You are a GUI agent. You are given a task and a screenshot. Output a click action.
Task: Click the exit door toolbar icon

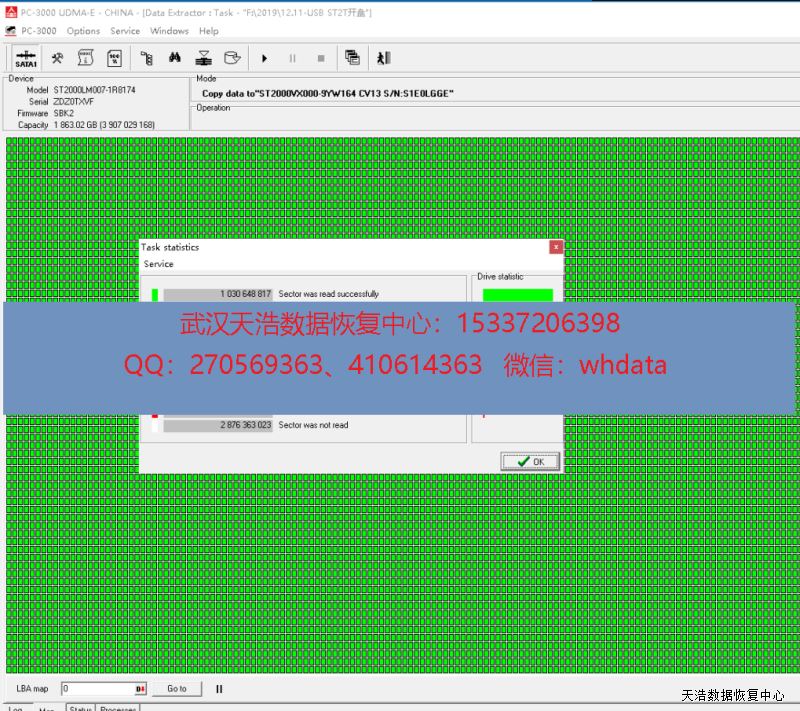point(383,58)
